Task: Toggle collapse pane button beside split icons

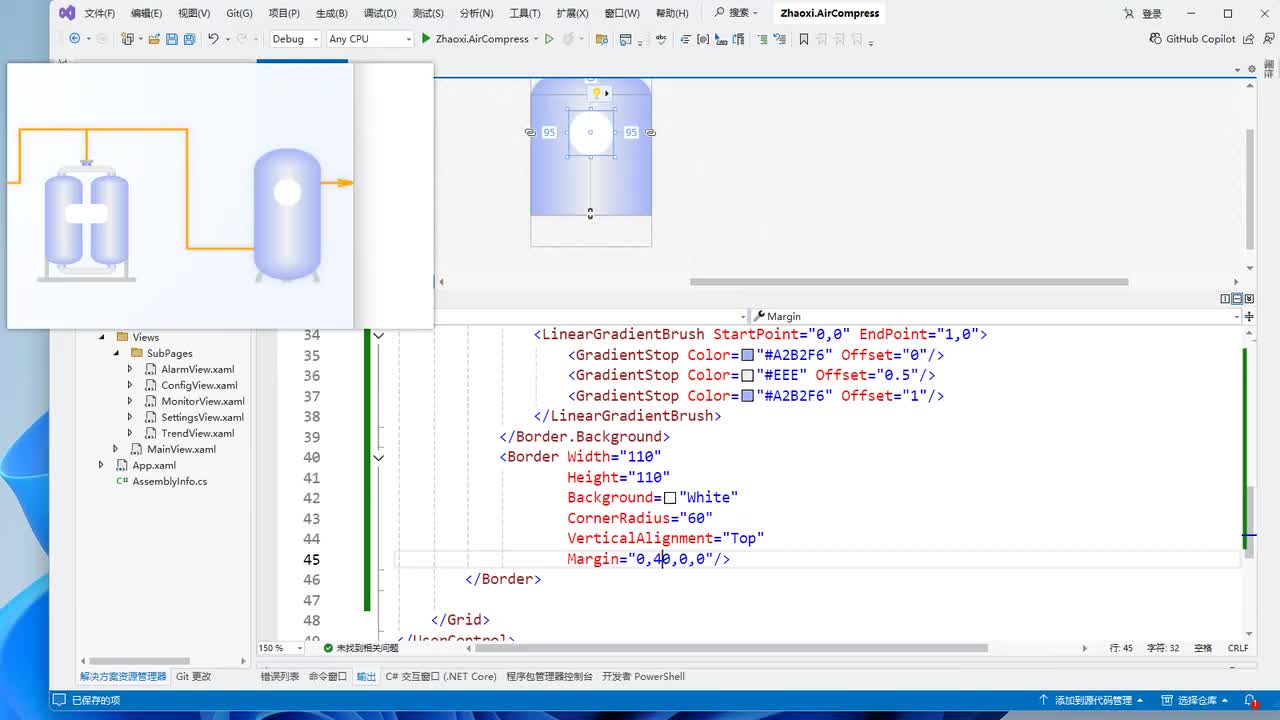Action: [1249, 299]
